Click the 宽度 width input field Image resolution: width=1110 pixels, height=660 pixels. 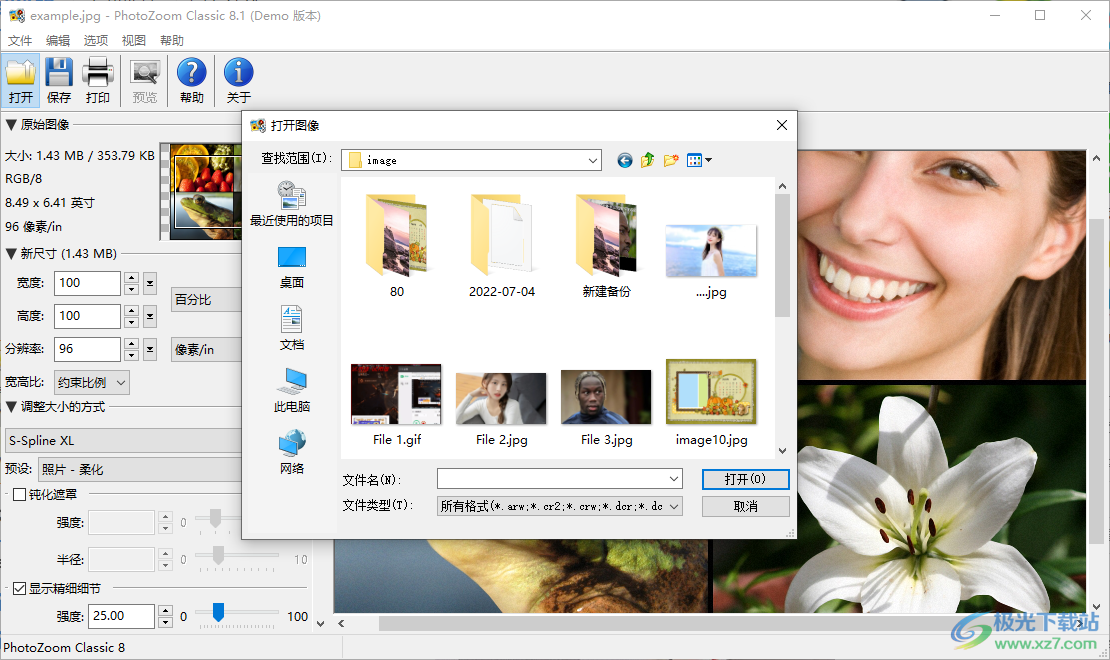click(x=87, y=283)
